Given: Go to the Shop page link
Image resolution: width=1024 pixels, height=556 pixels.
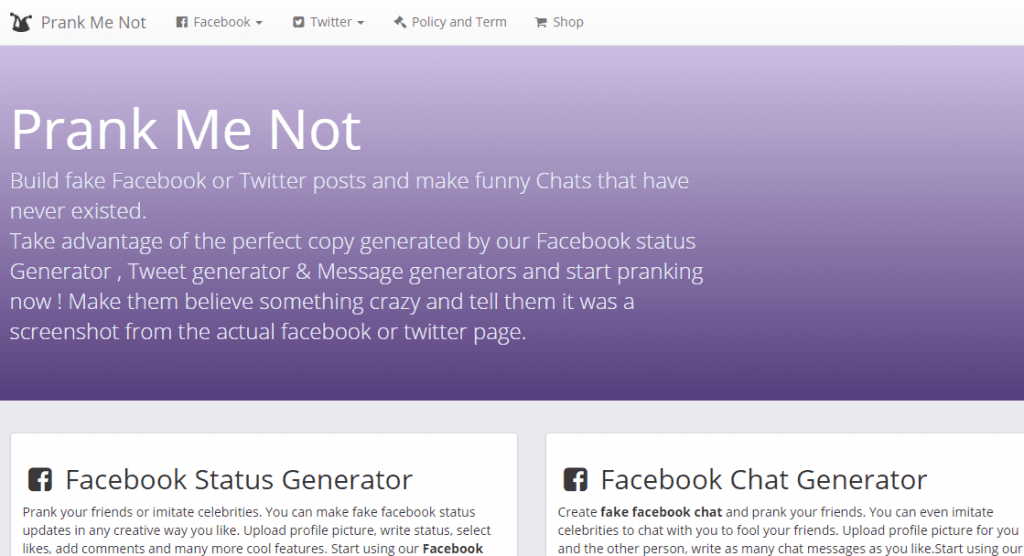Looking at the screenshot, I should pyautogui.click(x=568, y=22).
